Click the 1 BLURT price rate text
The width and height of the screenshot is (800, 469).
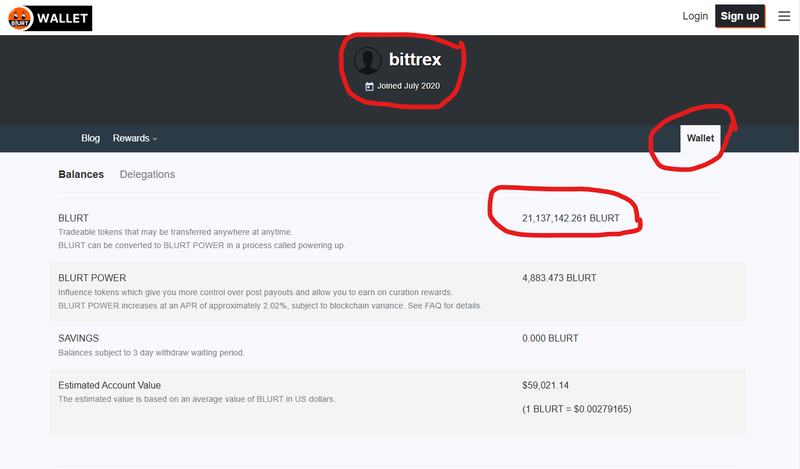(577, 409)
